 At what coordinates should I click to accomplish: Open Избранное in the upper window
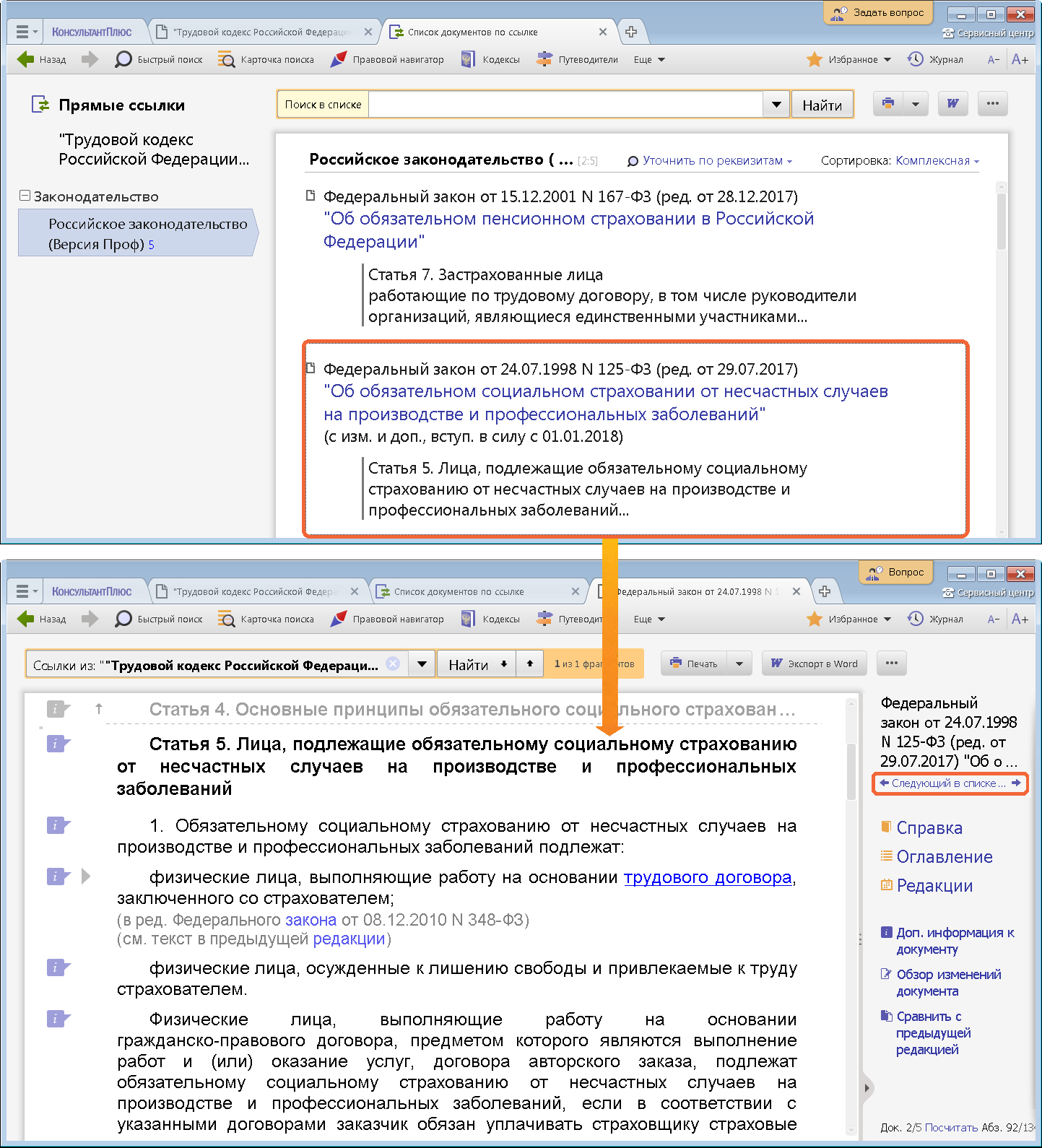848,59
